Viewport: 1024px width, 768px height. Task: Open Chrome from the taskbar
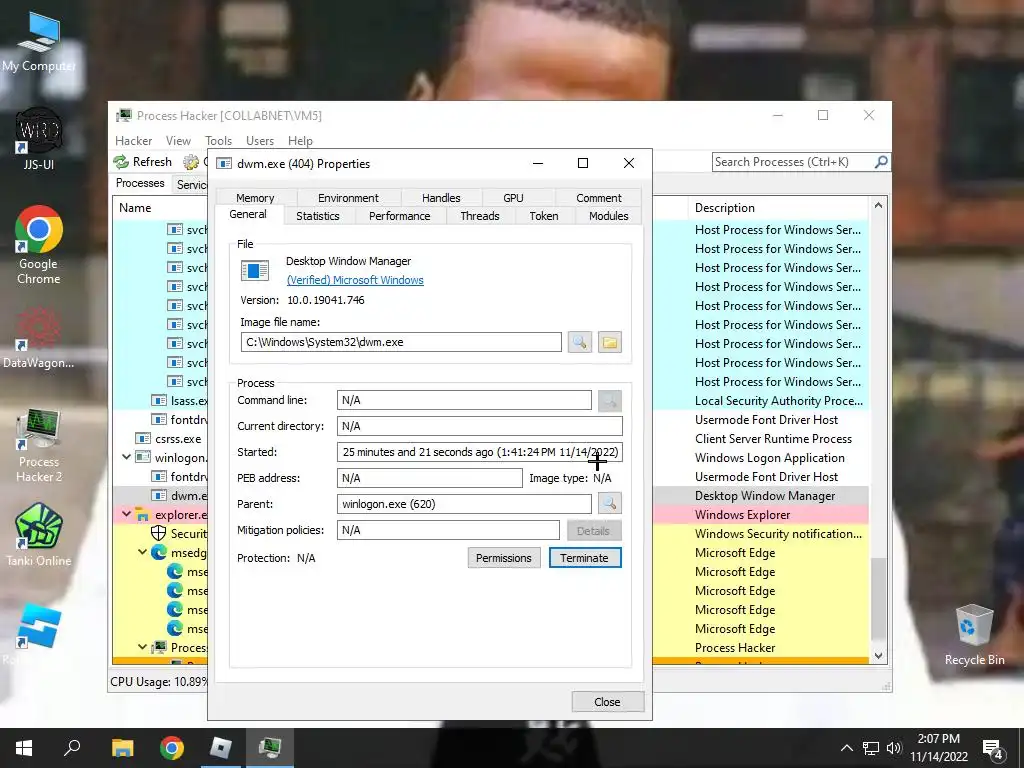point(171,748)
